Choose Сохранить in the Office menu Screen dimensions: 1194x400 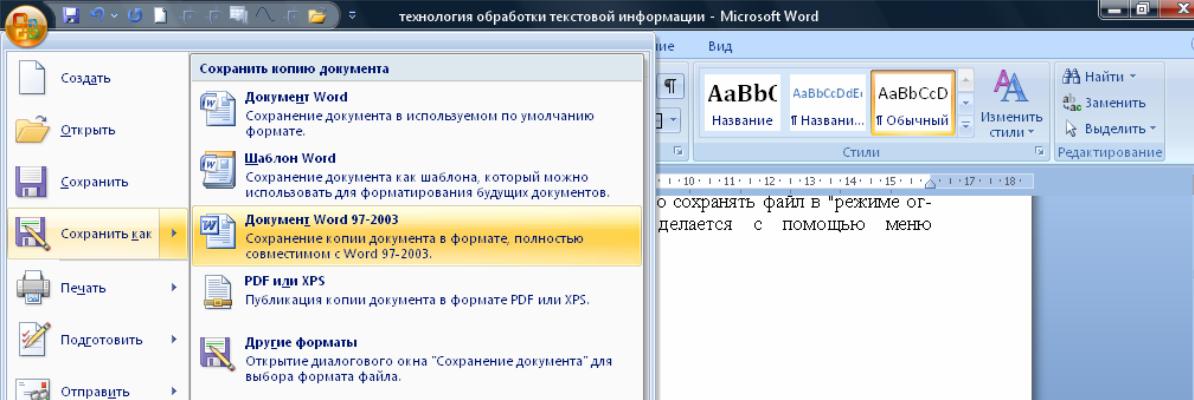coord(97,182)
